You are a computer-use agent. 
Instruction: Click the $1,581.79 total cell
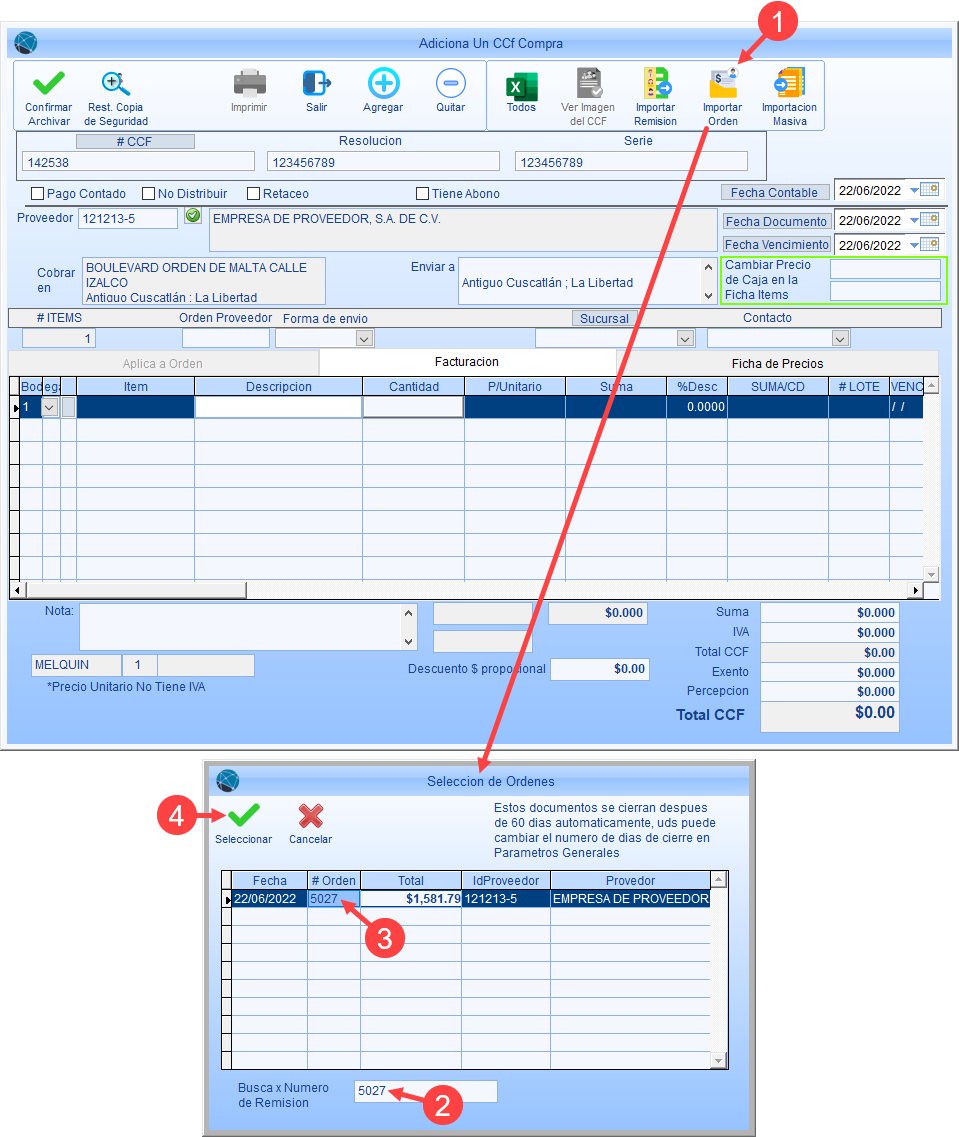point(411,898)
